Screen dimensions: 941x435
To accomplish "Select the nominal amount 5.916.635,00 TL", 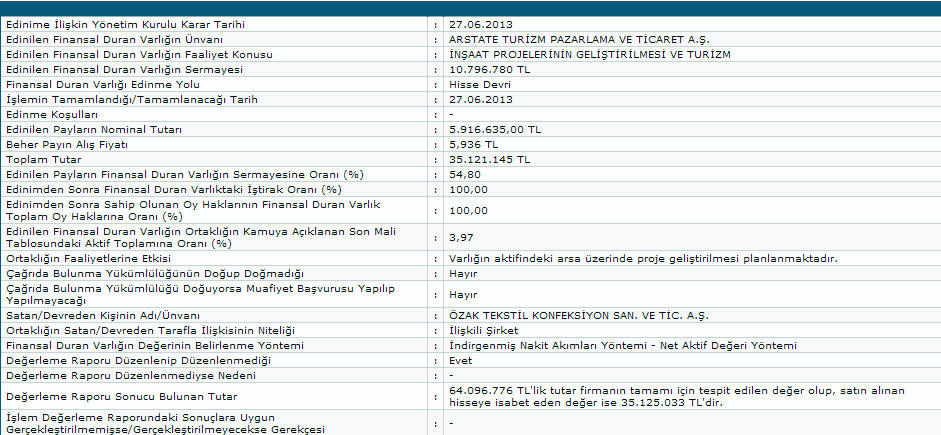I will pos(497,130).
